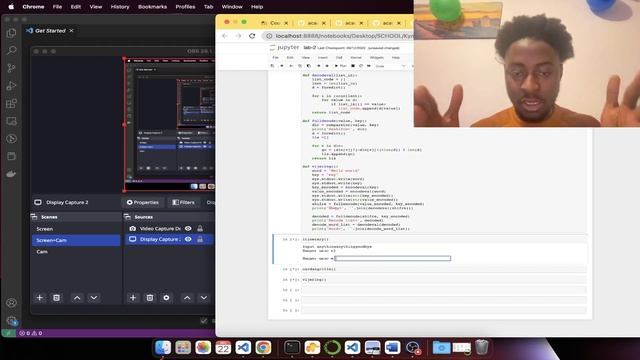Open Jupyter notebook Kernel menu
The image size is (640, 360).
pos(356,58)
